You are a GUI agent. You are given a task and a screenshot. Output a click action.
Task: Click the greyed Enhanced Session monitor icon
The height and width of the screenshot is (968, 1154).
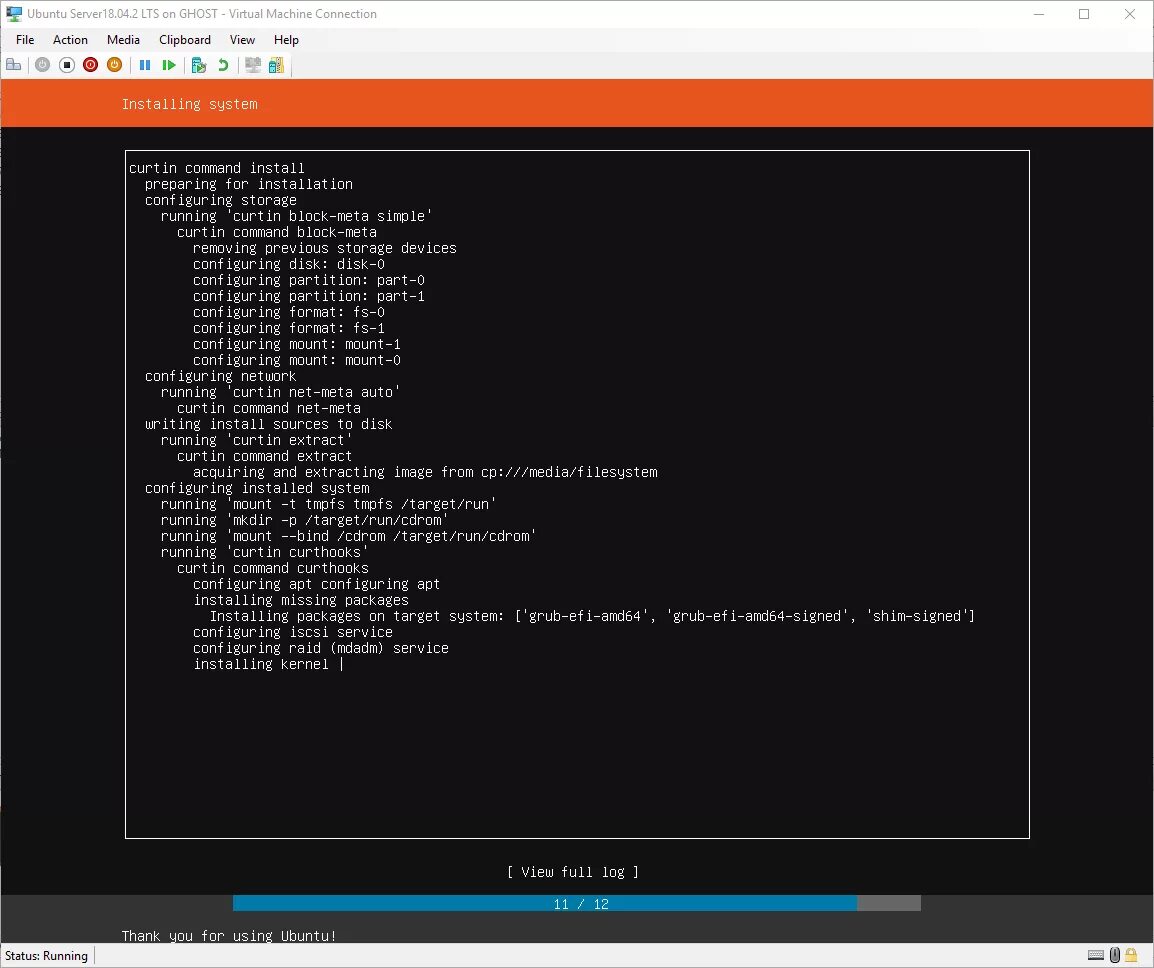point(252,65)
